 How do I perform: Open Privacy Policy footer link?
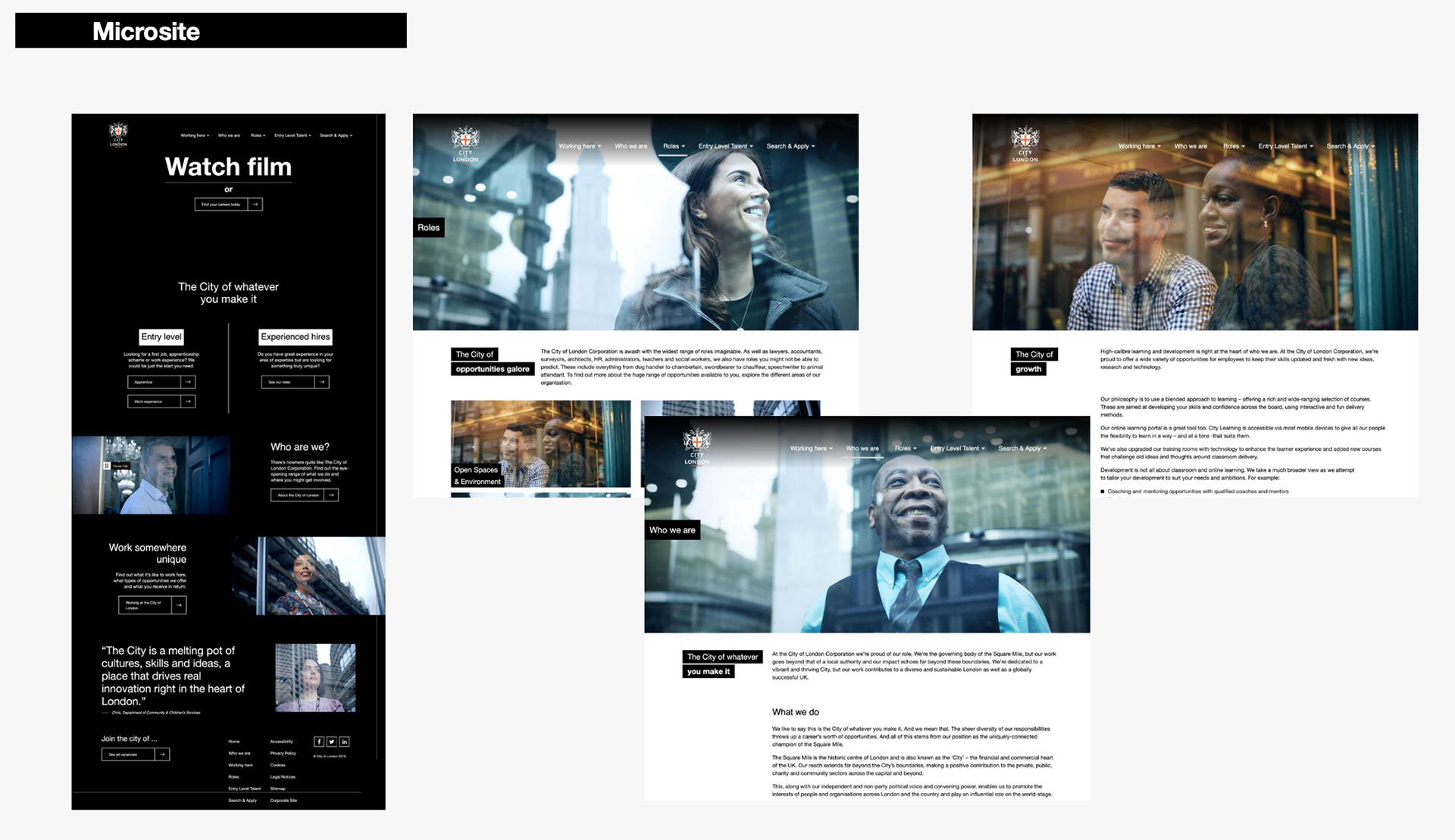click(283, 754)
